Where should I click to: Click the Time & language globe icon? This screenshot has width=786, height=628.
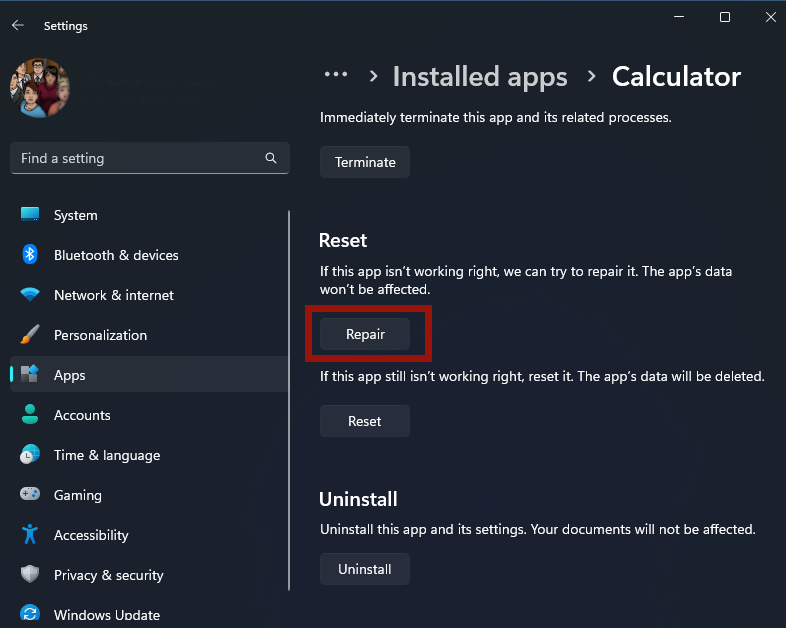click(30, 455)
